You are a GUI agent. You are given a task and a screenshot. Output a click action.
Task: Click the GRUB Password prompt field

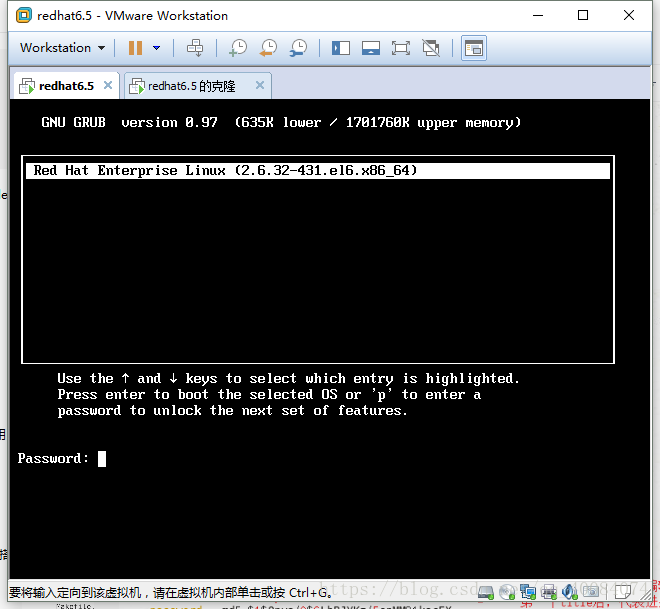[102, 459]
